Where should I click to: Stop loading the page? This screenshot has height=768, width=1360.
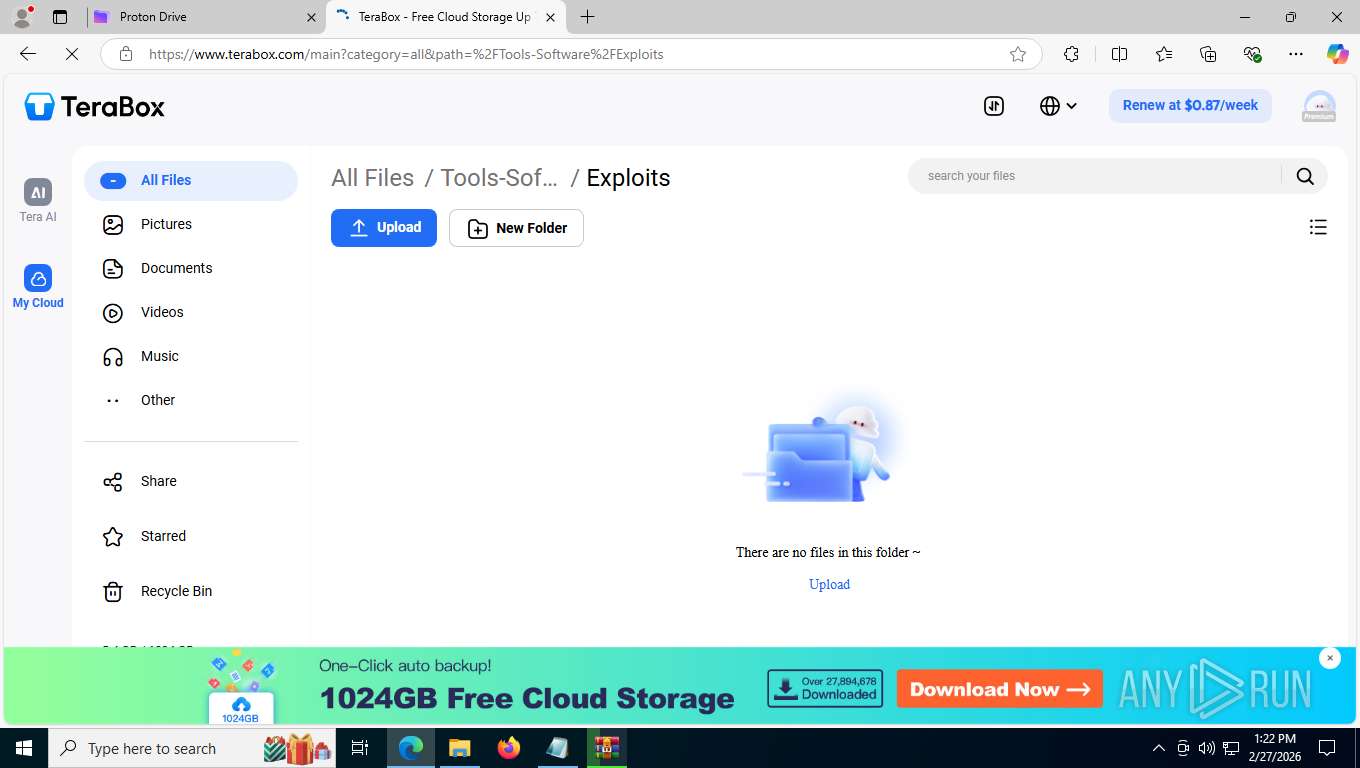tap(72, 54)
